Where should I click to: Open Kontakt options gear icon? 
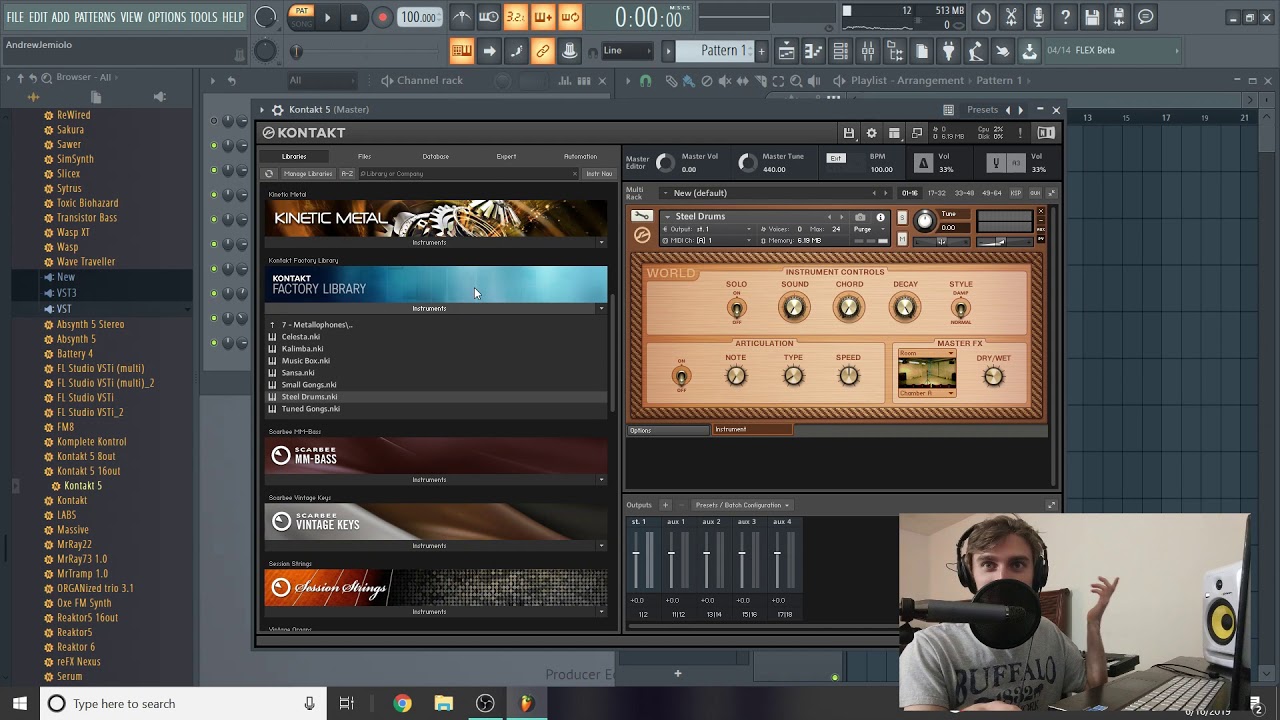[871, 133]
